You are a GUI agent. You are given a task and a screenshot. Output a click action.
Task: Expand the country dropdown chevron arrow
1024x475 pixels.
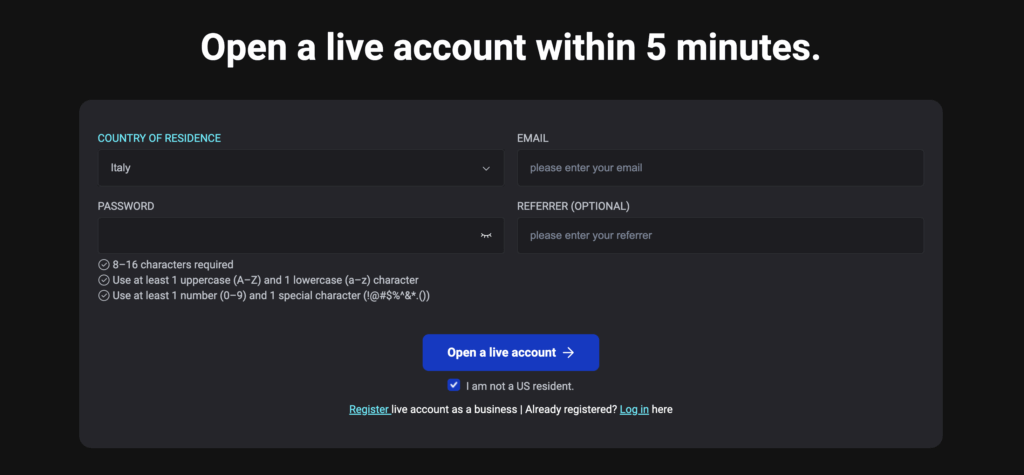pos(486,168)
